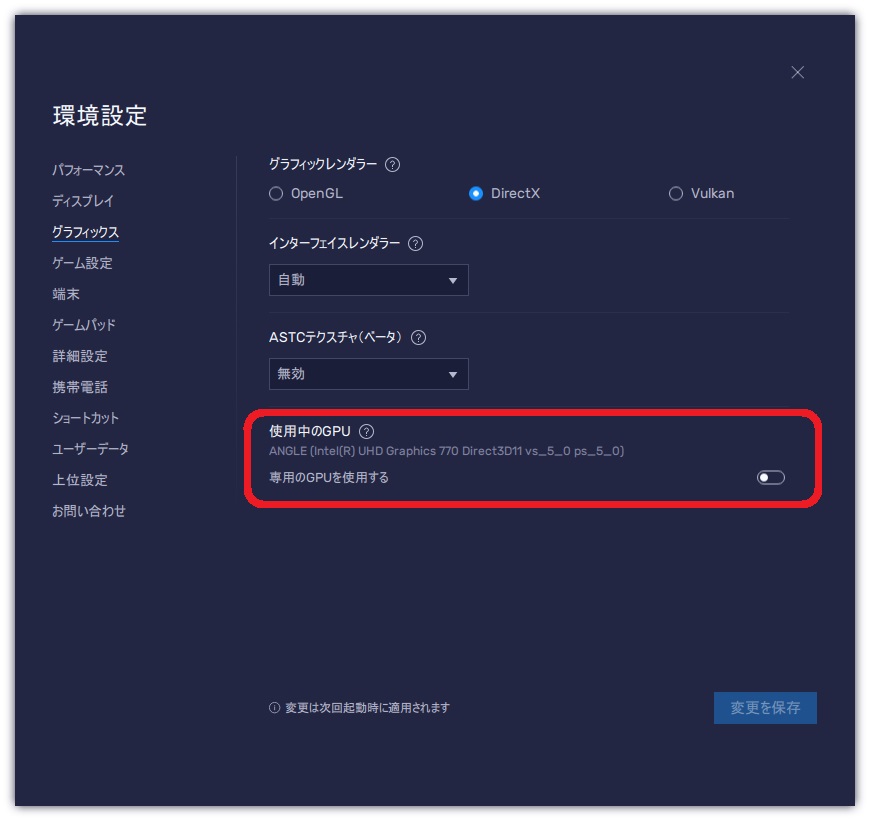Viewport: 870px width, 821px height.
Task: Click the info icon beside 変更は次回起動時に適用されます
Action: point(274,708)
